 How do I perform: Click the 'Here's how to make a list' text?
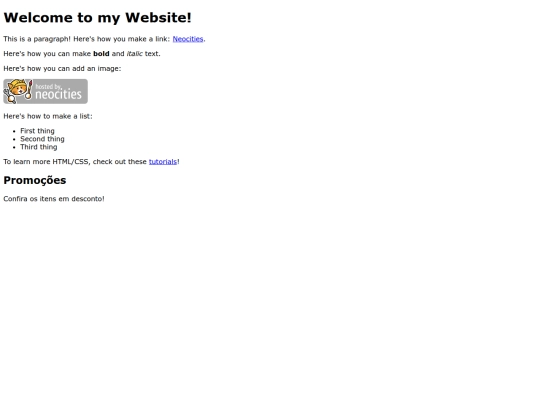point(48,116)
